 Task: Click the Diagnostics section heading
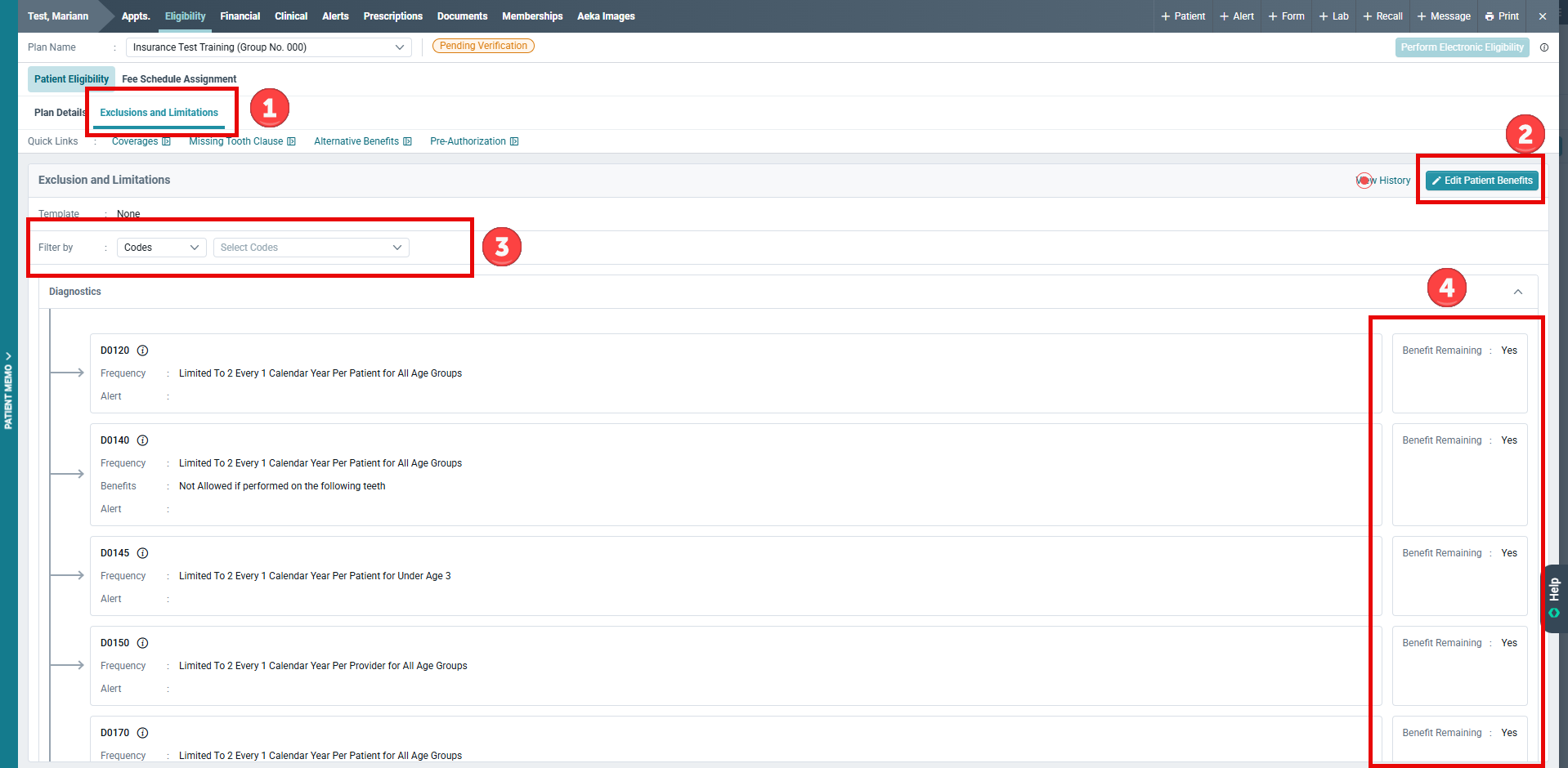tap(75, 292)
